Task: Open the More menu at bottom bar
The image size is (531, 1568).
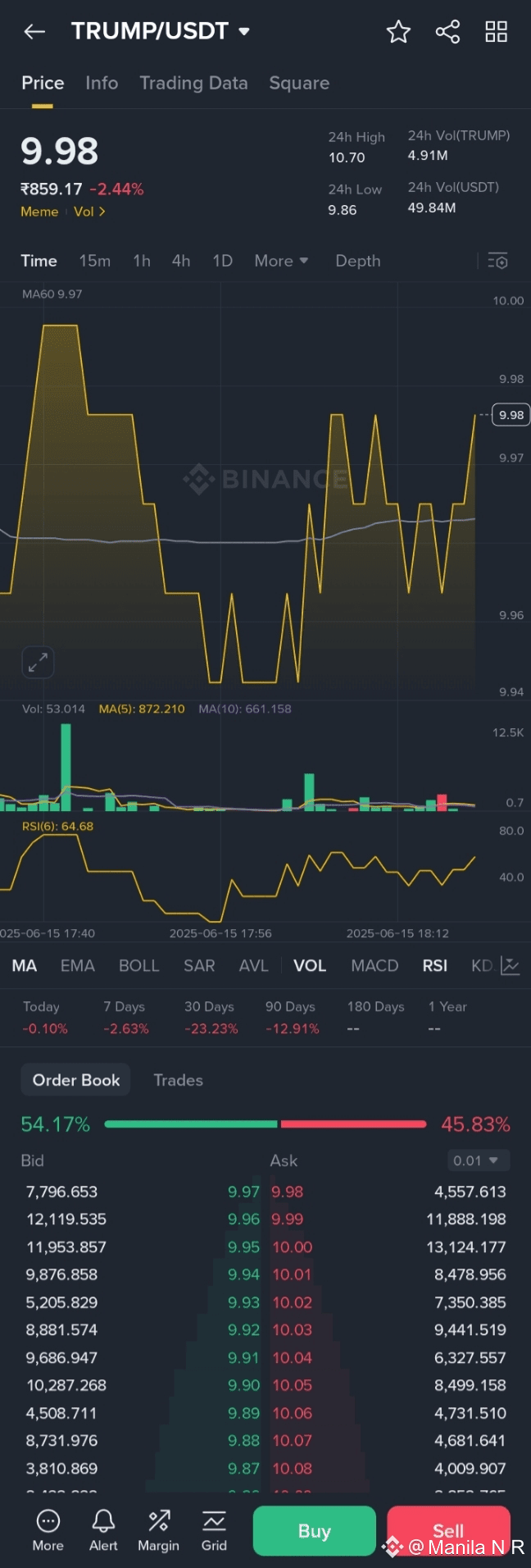Action: point(48,1530)
